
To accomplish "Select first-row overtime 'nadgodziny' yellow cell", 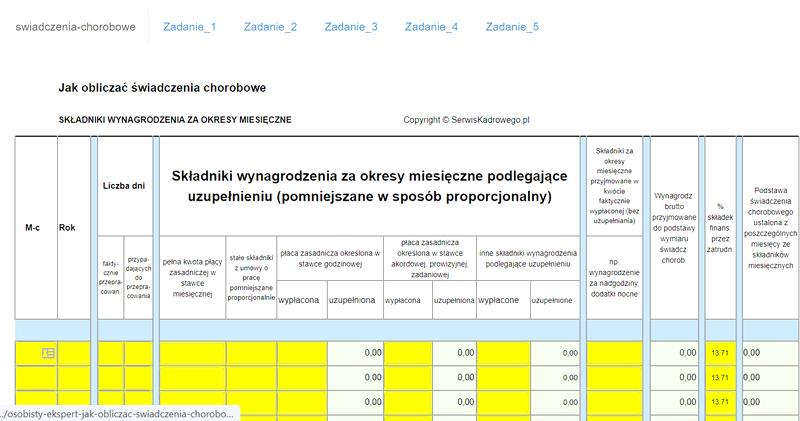I will [614, 353].
